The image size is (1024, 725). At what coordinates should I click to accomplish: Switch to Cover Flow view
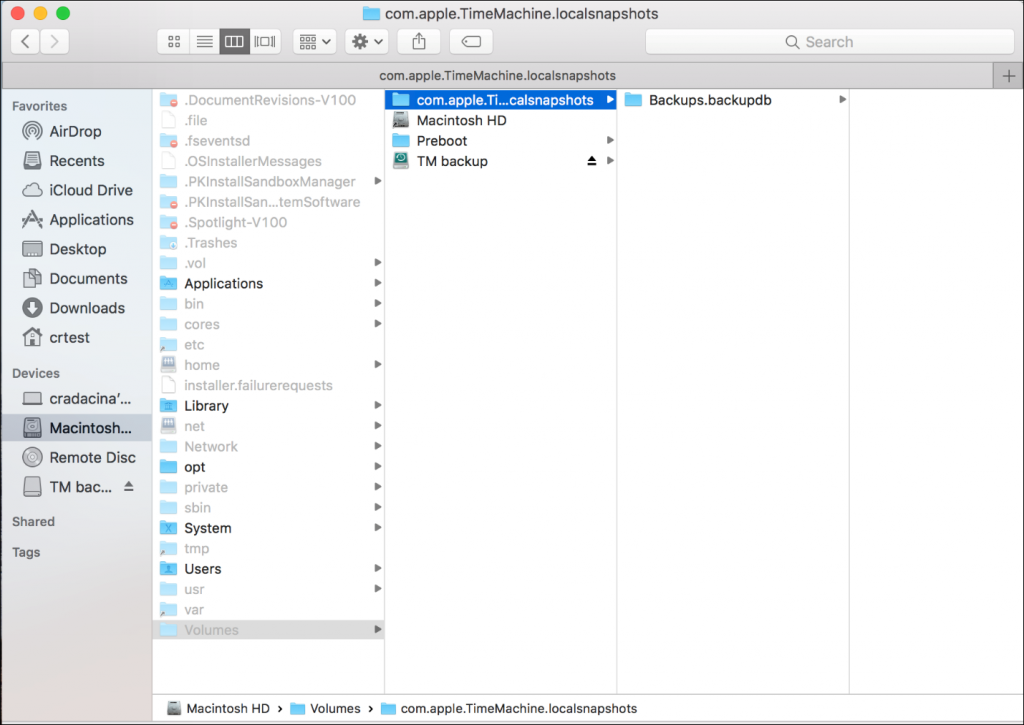(x=264, y=42)
